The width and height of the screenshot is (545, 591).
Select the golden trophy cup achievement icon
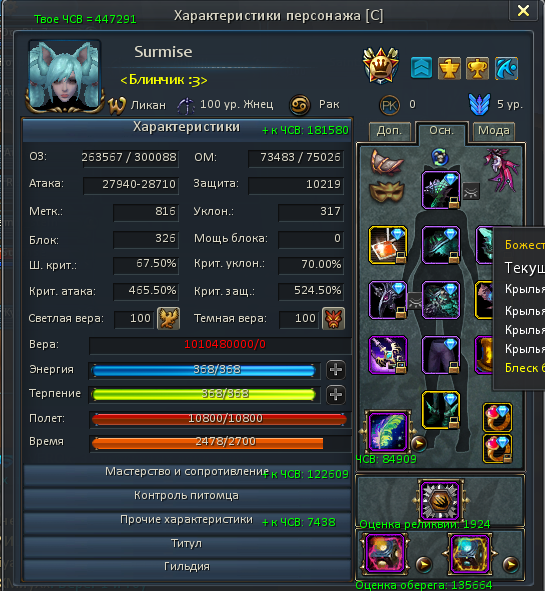point(477,68)
